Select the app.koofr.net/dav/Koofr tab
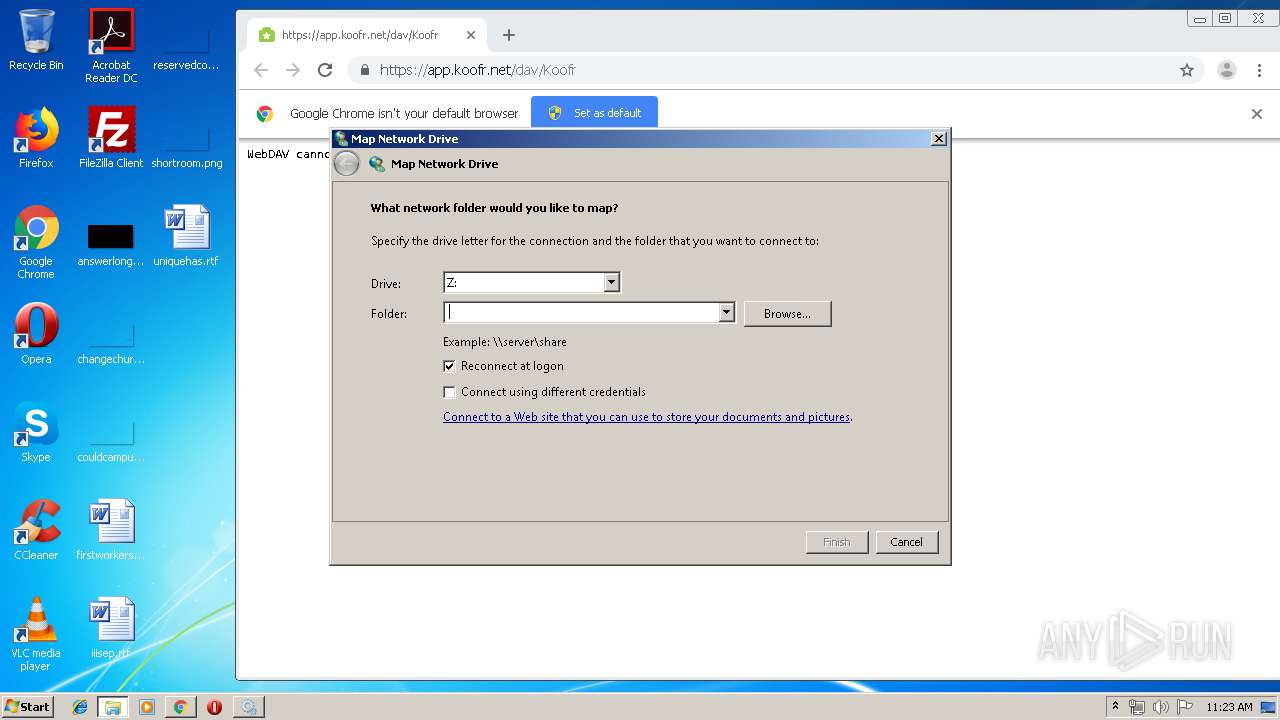The width and height of the screenshot is (1280, 720). click(x=365, y=35)
